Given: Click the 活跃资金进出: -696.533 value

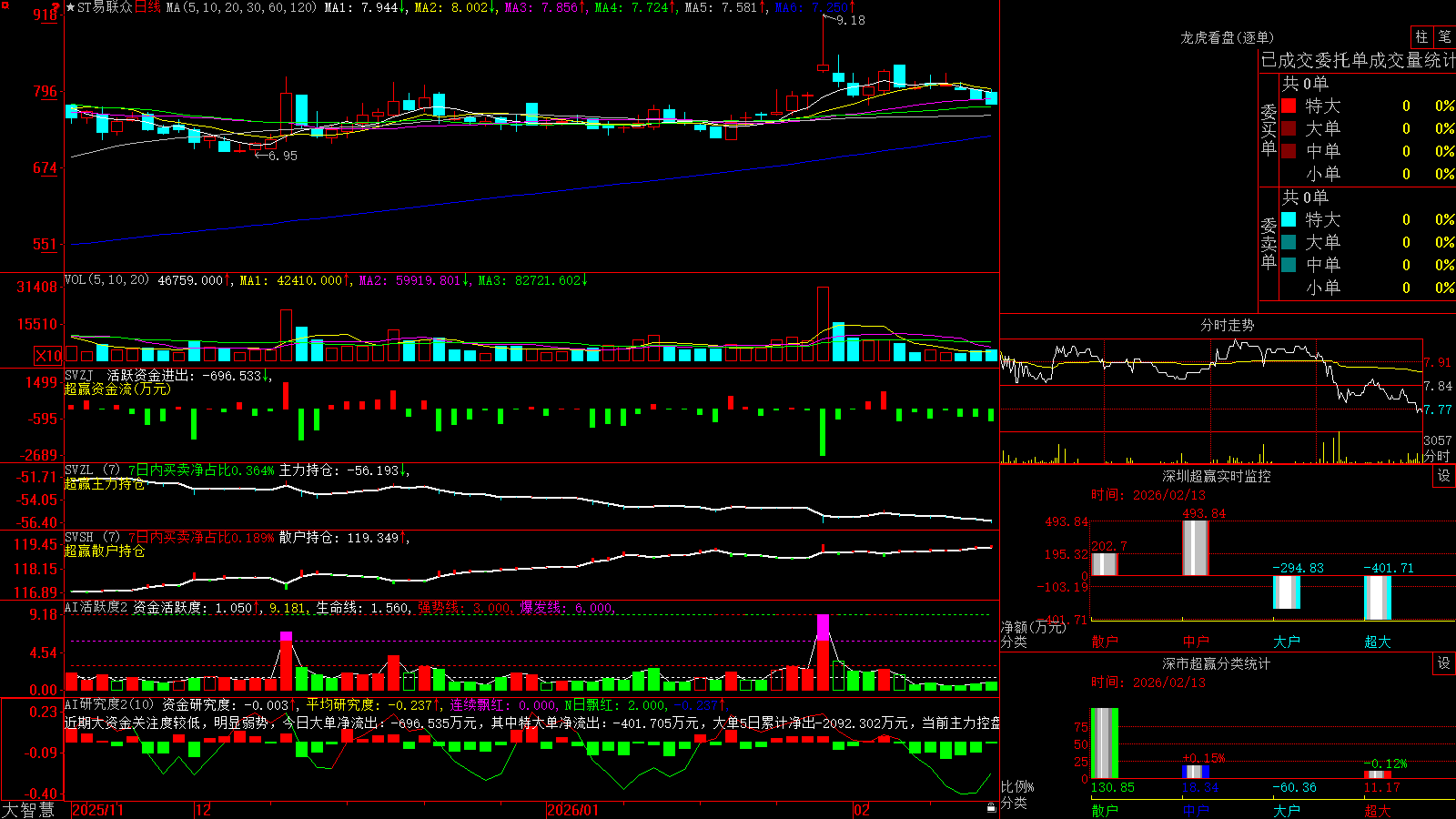Looking at the screenshot, I should 189,375.
